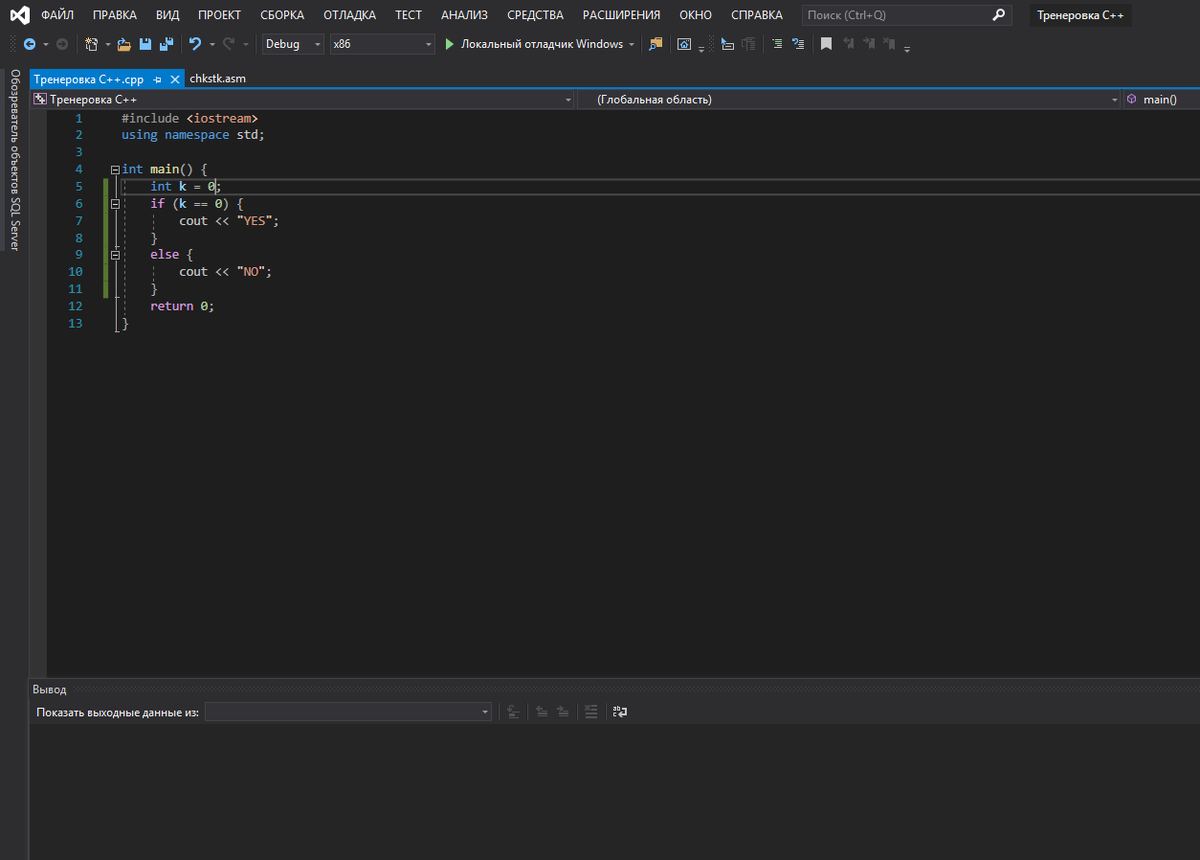The image size is (1200, 860).
Task: Open the SQL Server Object Explorer side tab
Action: click(15, 160)
